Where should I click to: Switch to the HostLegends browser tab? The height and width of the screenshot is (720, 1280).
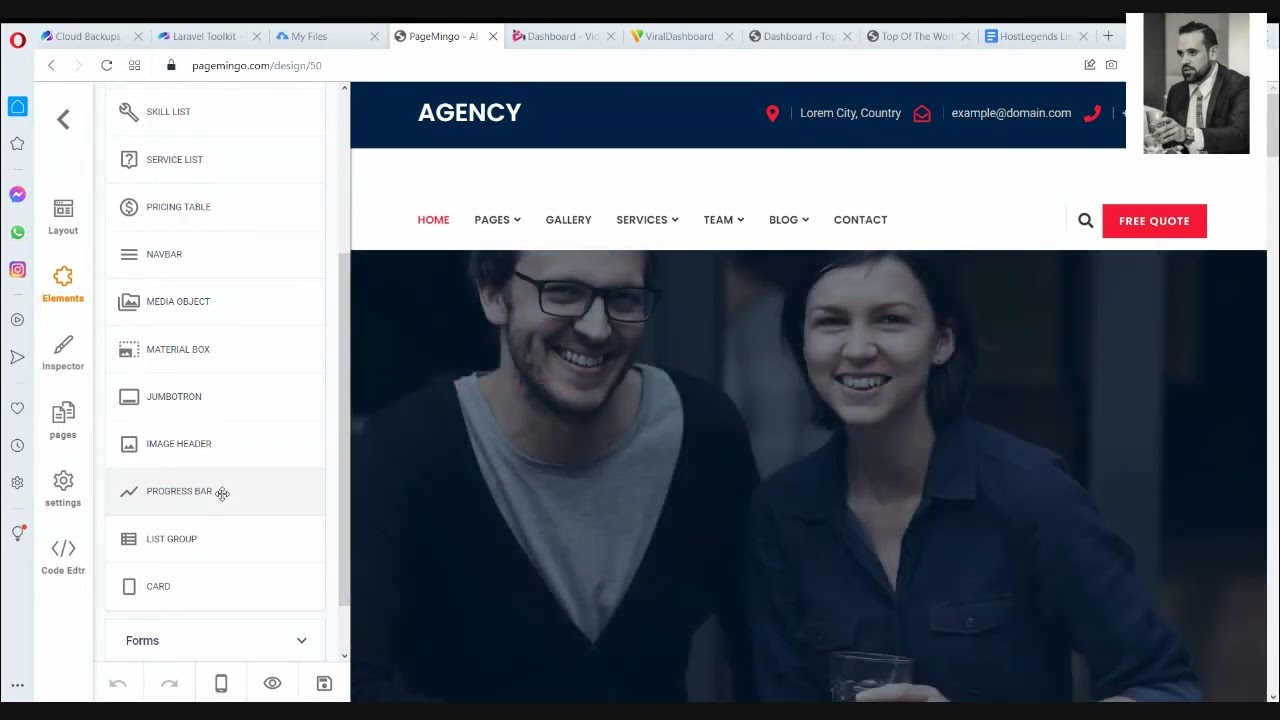coord(1035,36)
